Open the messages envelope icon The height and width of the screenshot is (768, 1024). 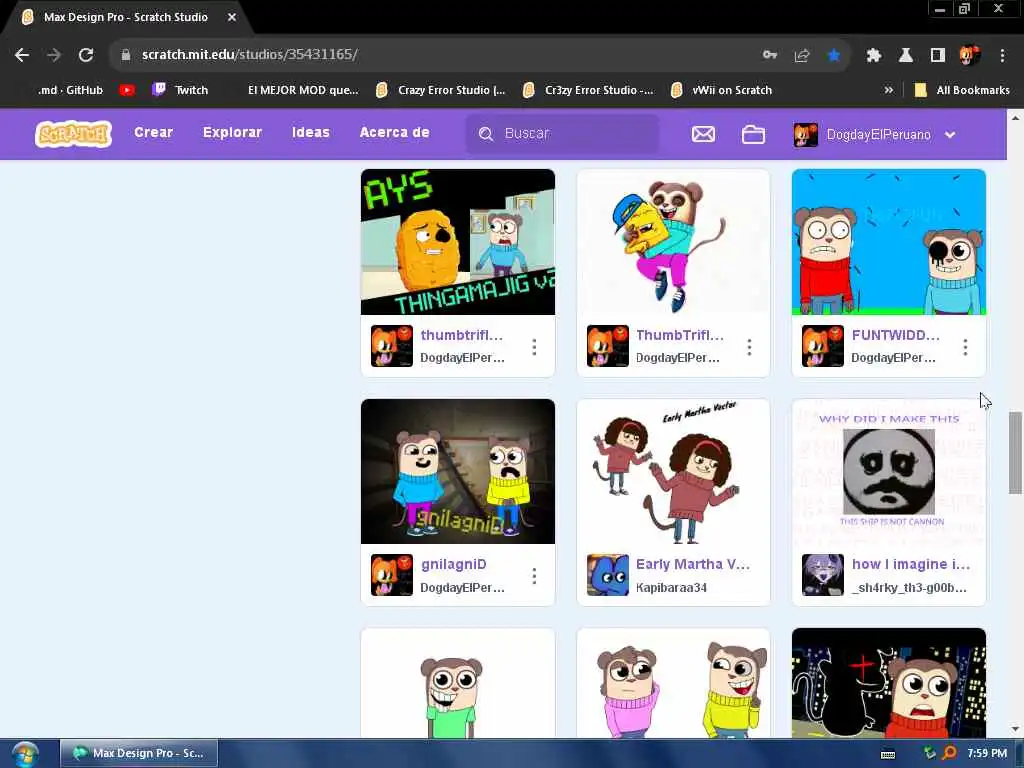point(703,135)
